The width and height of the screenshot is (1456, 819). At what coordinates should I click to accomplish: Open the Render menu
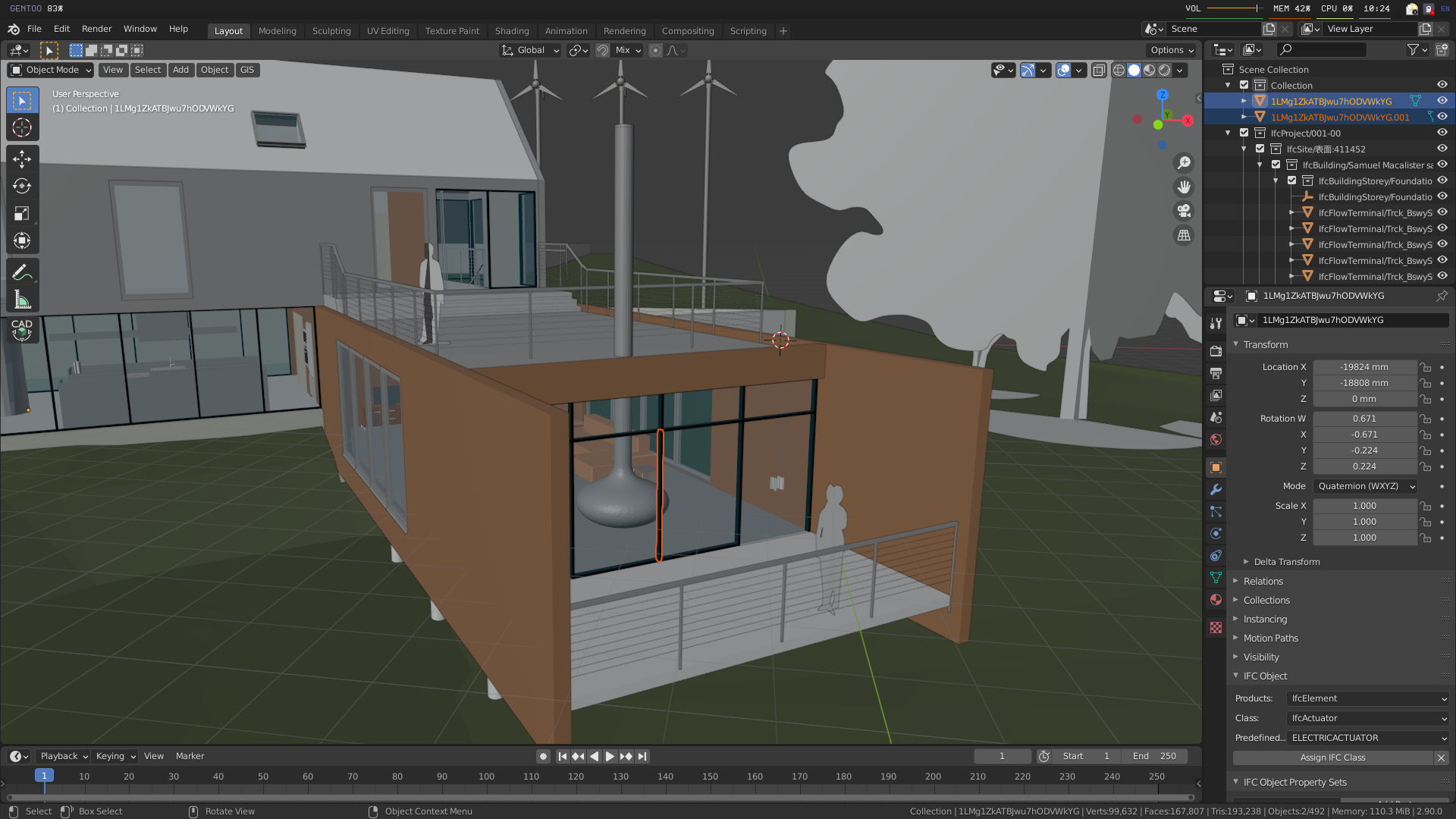96,29
